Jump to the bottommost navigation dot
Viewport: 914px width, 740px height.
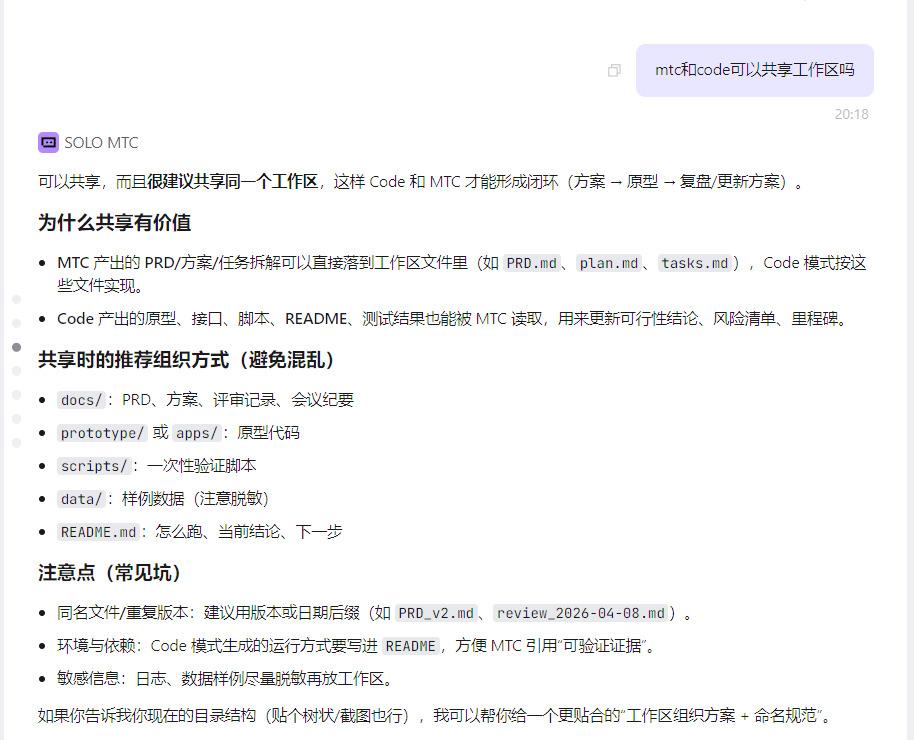pyautogui.click(x=16, y=442)
